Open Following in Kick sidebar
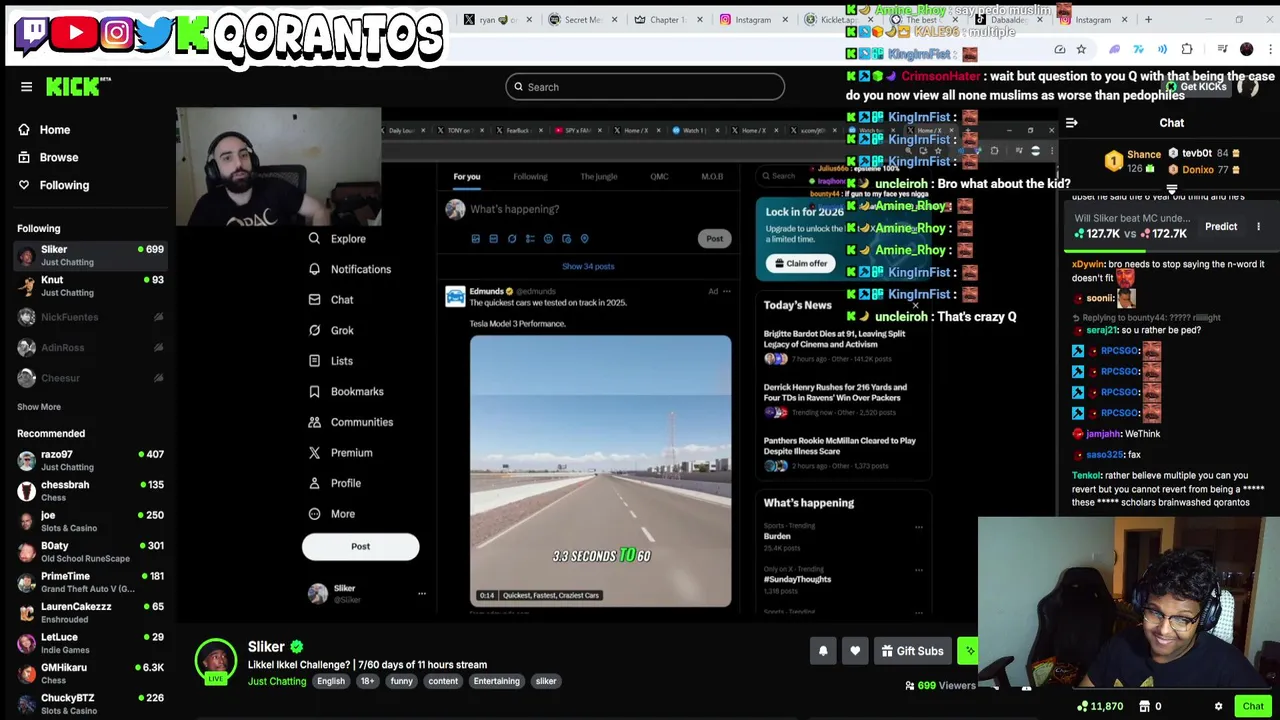Image resolution: width=1280 pixels, height=720 pixels. tap(54, 185)
